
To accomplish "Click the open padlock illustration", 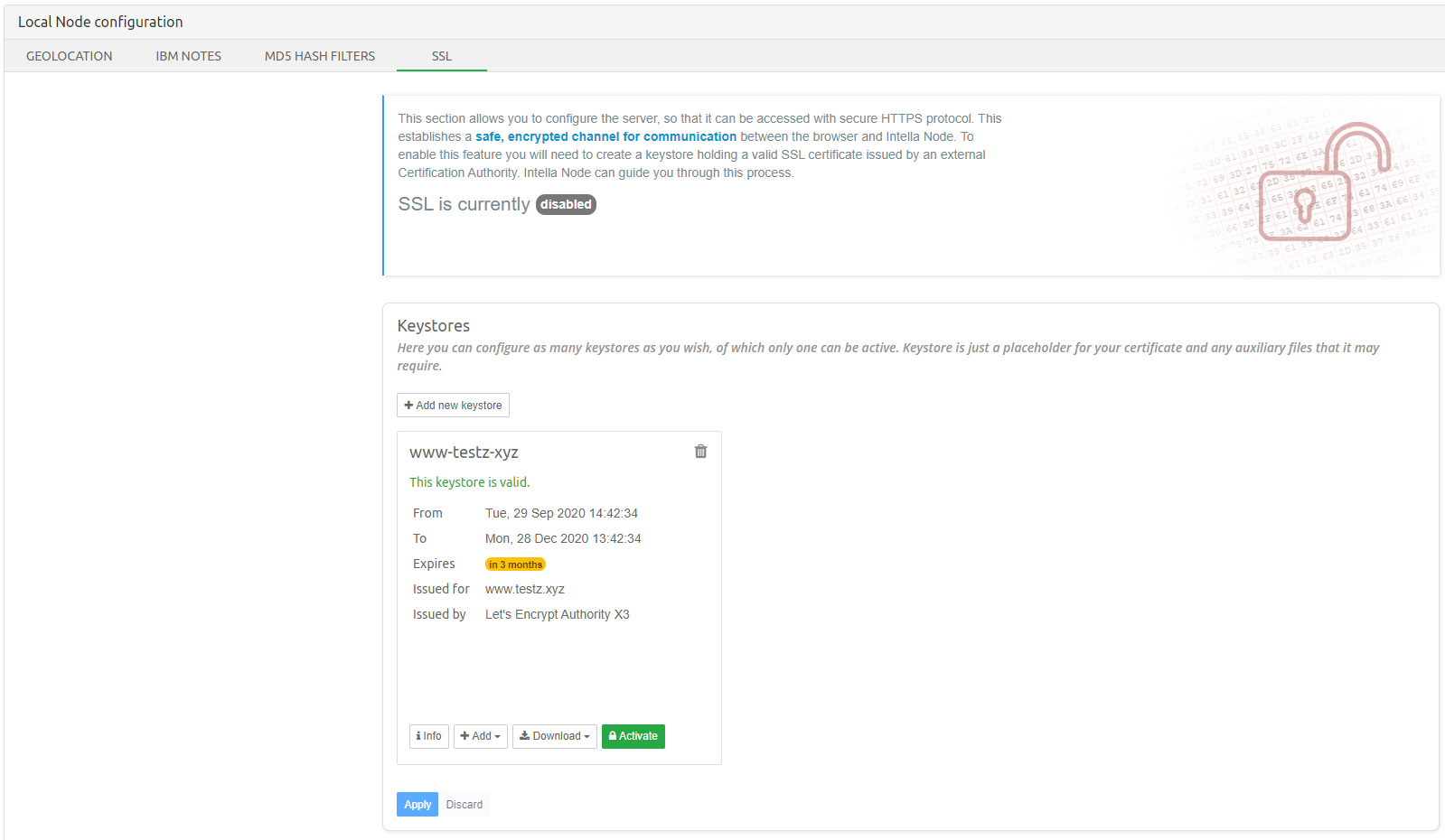I will coord(1311,183).
